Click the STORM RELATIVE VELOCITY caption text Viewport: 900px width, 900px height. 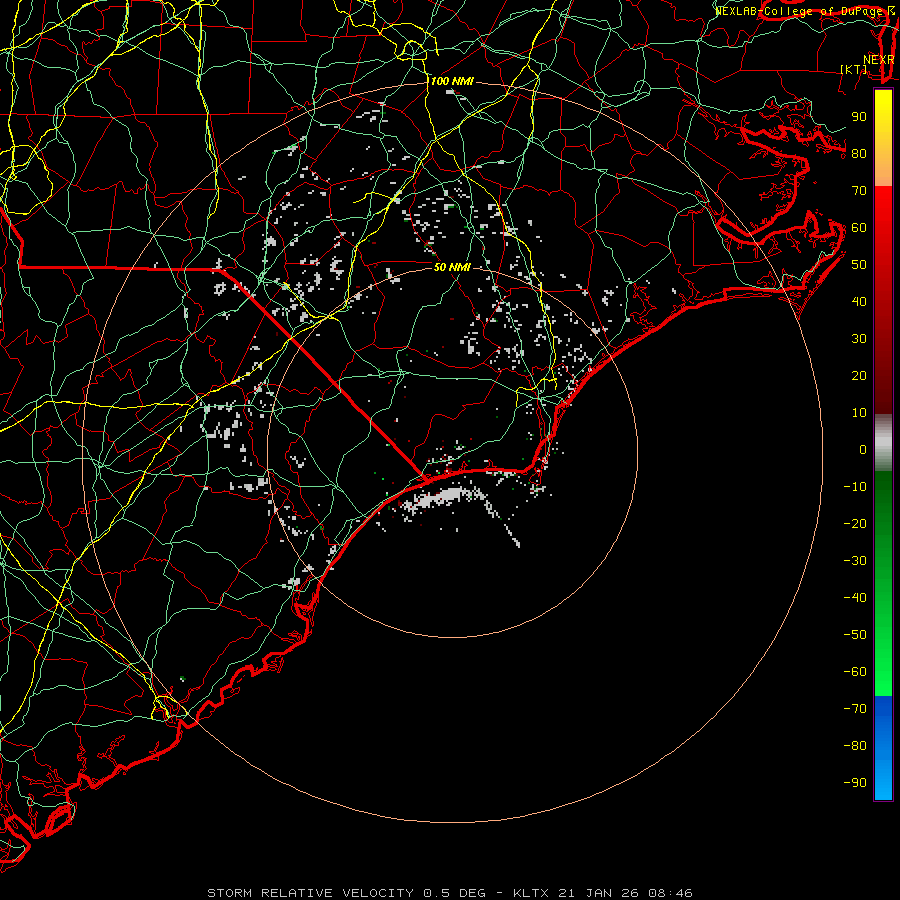[x=310, y=893]
